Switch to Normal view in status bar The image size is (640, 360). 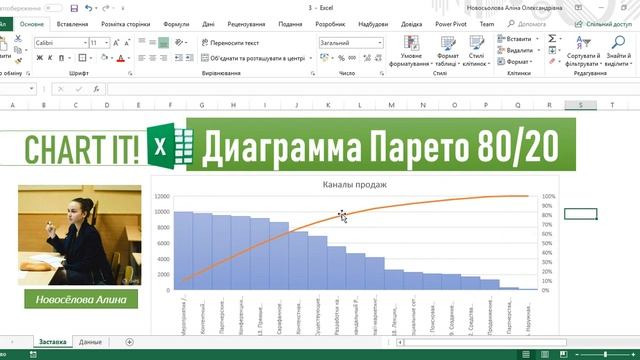click(x=526, y=354)
